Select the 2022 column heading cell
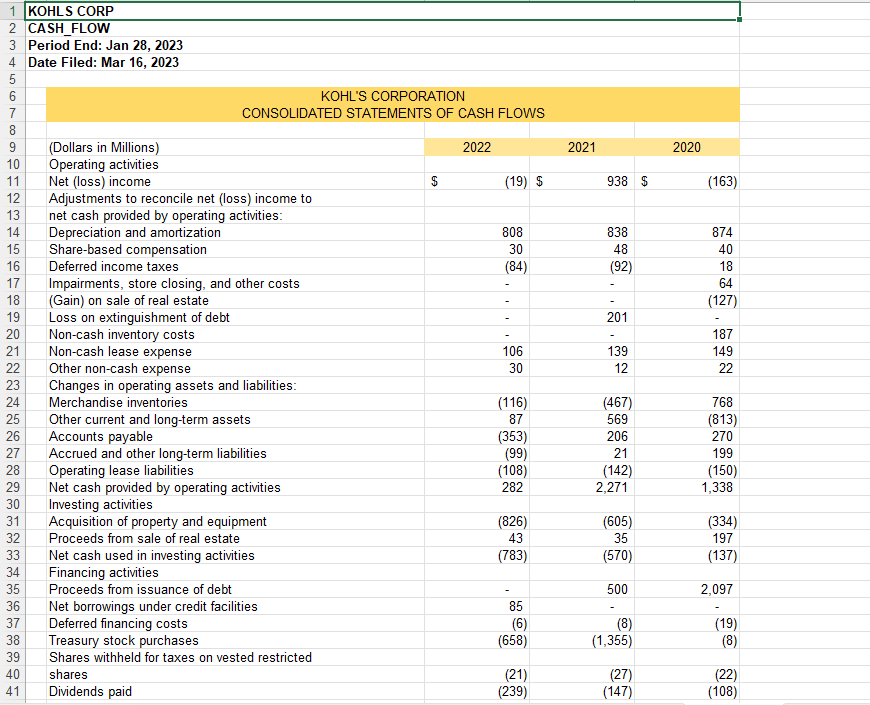The height and width of the screenshot is (705, 870). (x=477, y=147)
